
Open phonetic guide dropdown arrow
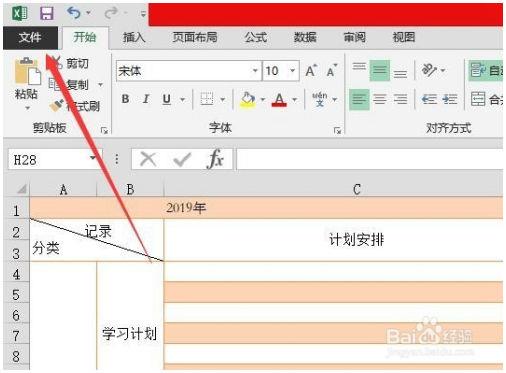[335, 99]
